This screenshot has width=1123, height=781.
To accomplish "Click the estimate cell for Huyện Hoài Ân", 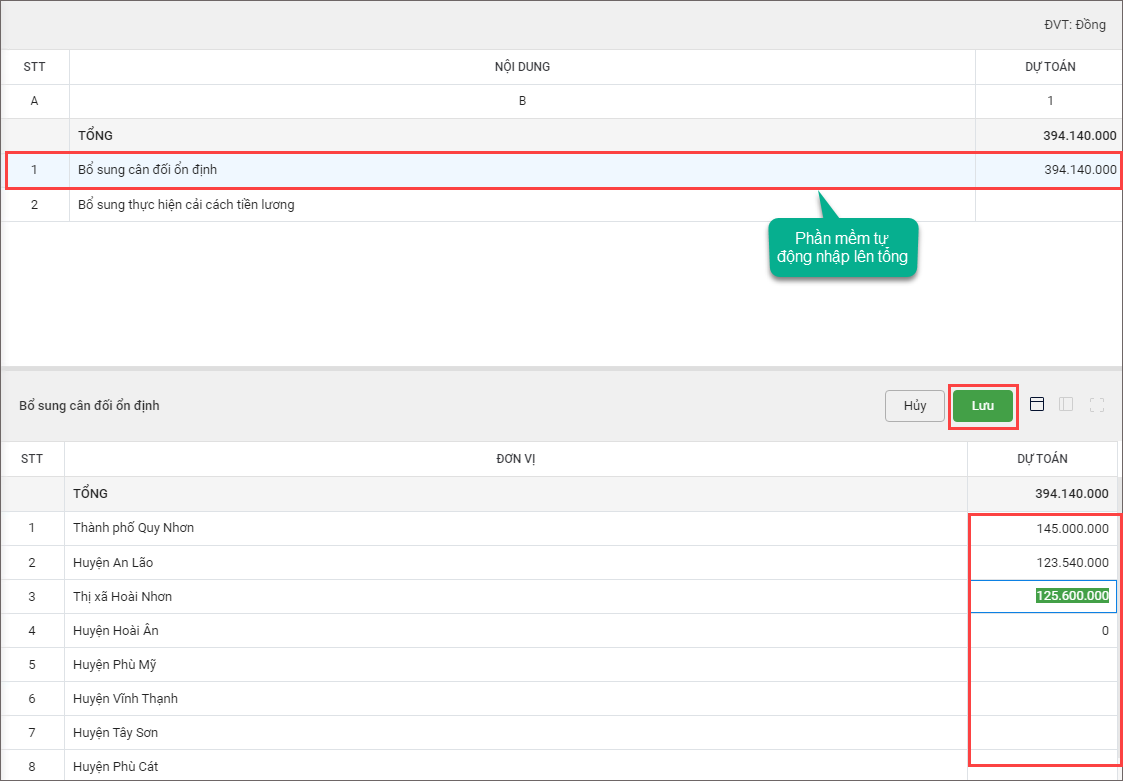I will (1042, 630).
